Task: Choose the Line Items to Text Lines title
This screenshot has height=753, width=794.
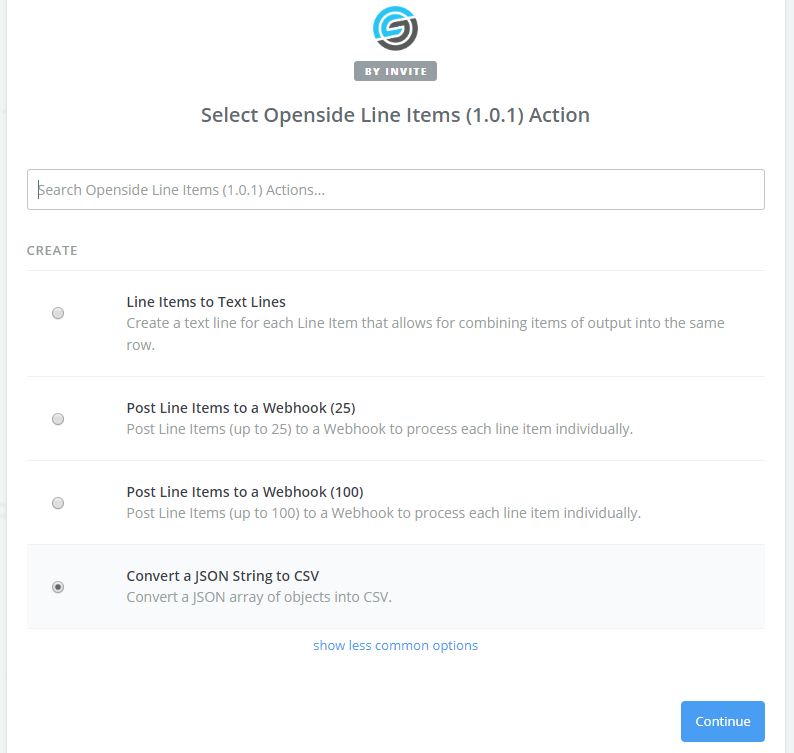Action: [206, 302]
